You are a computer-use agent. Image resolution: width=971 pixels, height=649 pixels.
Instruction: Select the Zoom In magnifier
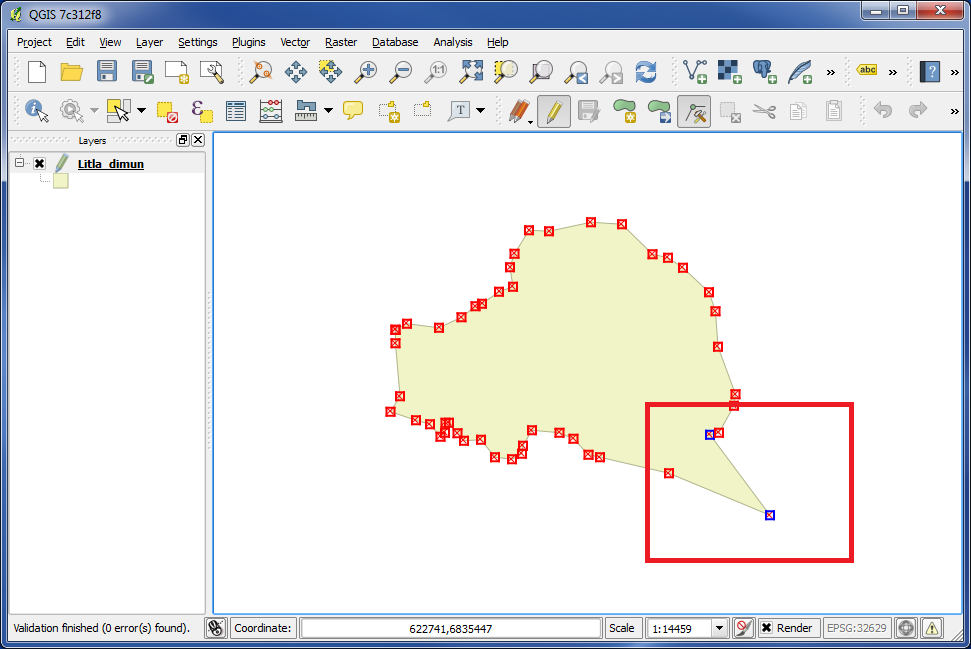click(x=366, y=72)
